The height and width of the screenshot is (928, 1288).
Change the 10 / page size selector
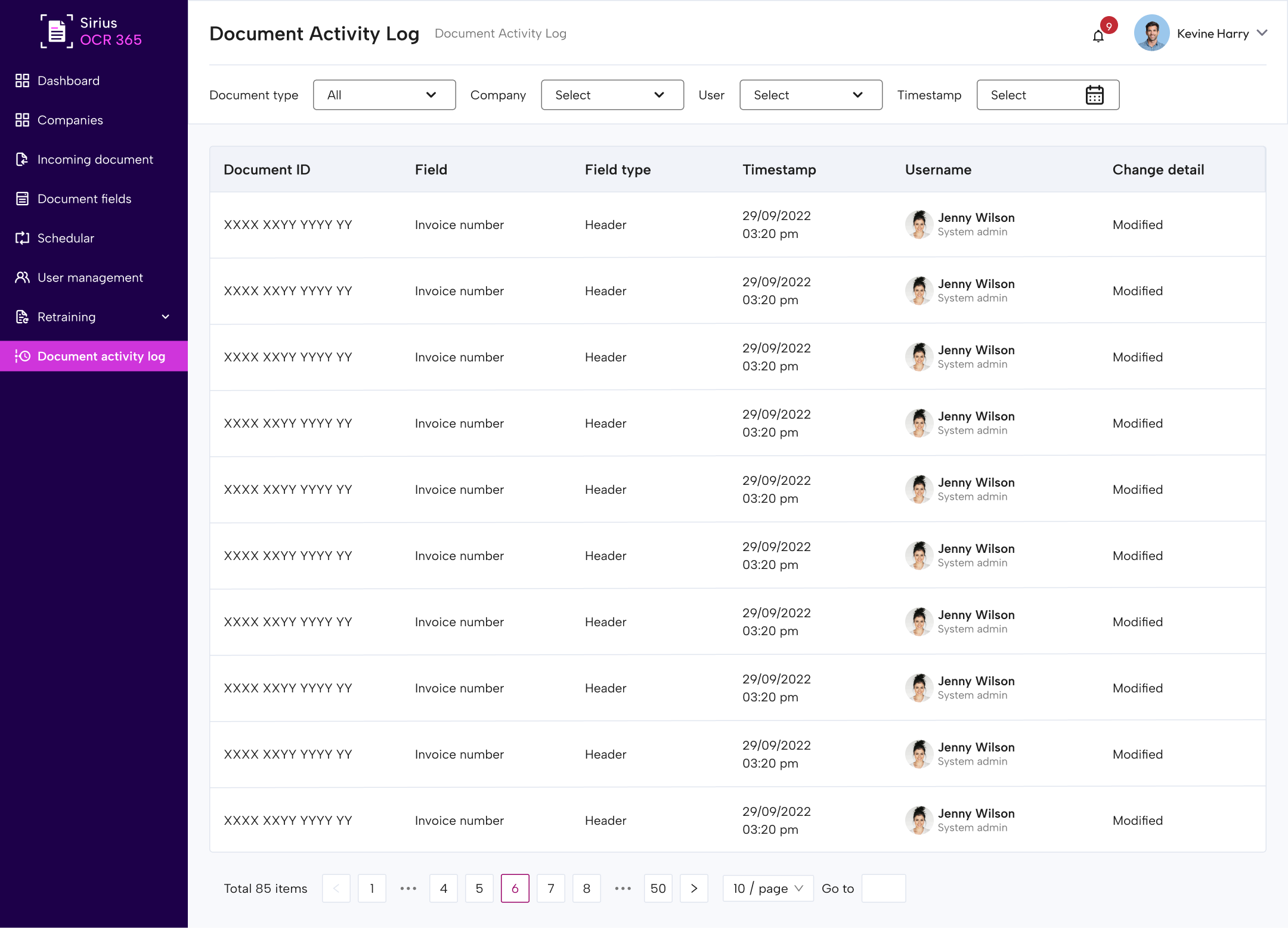[767, 889]
